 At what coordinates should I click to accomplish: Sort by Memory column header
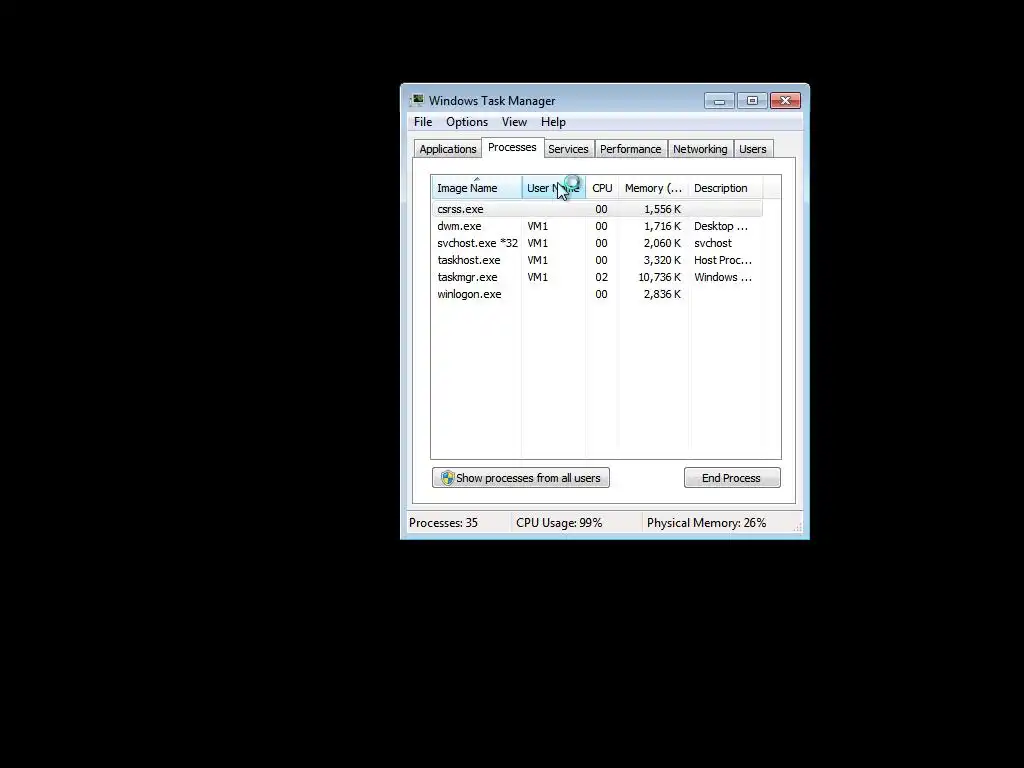[653, 188]
